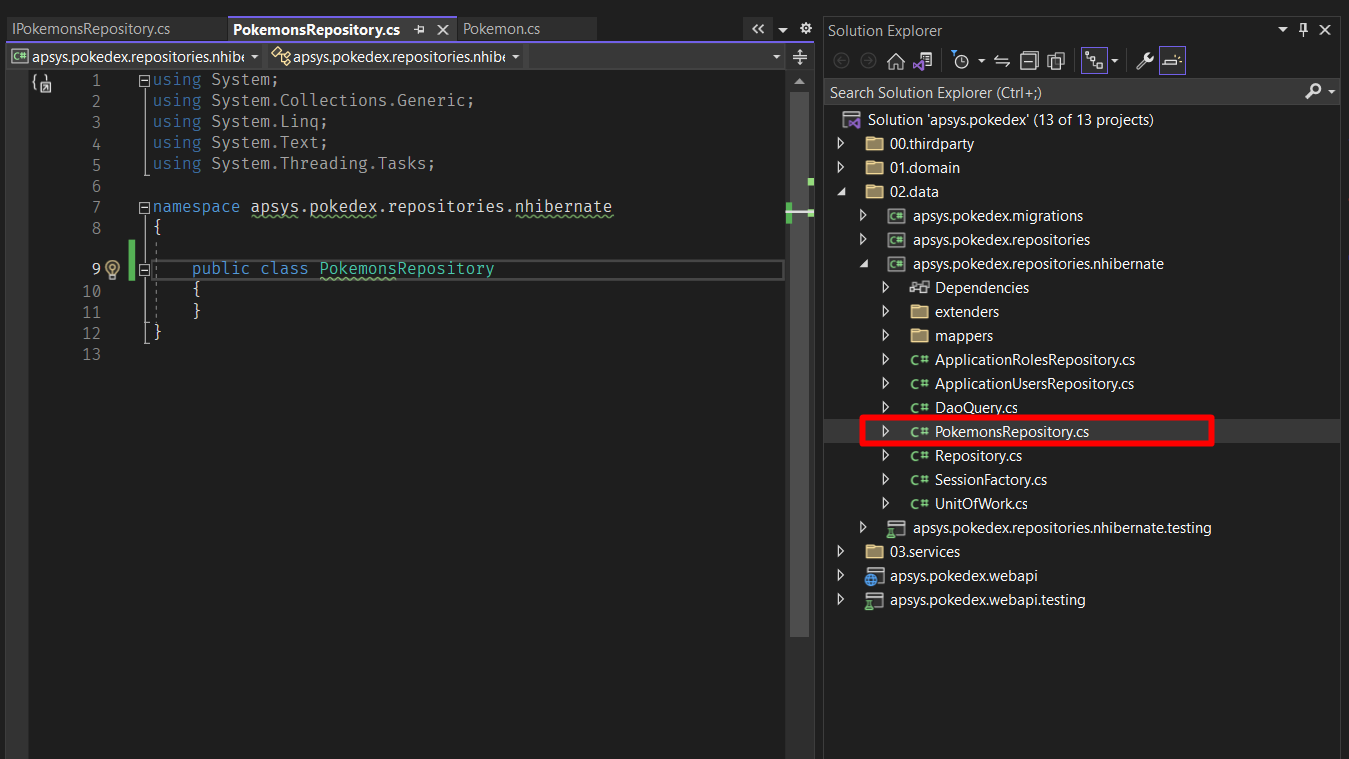Switch to the Pokemon.cs tab

[501, 29]
